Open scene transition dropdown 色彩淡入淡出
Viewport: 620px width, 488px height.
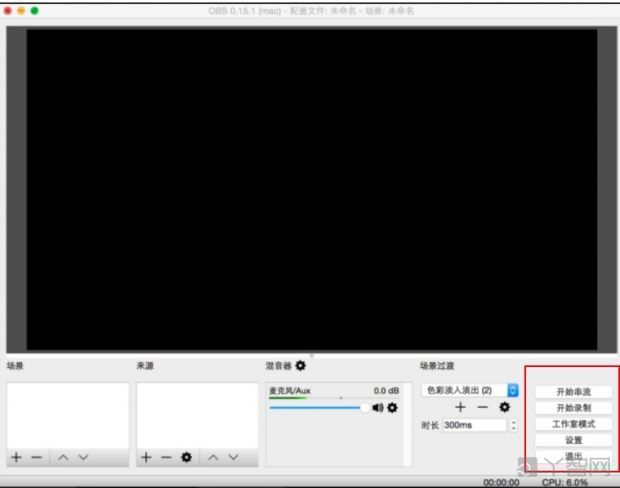tap(470, 390)
